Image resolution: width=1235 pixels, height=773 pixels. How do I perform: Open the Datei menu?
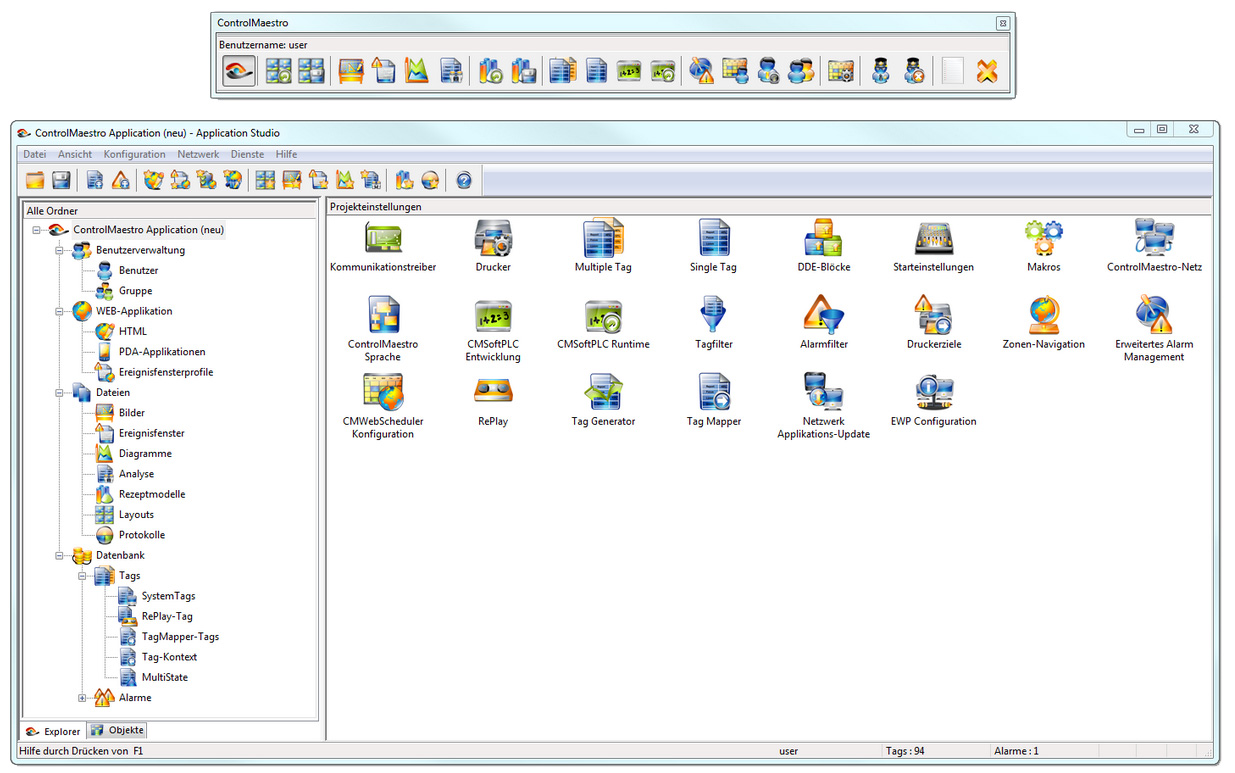tap(35, 154)
